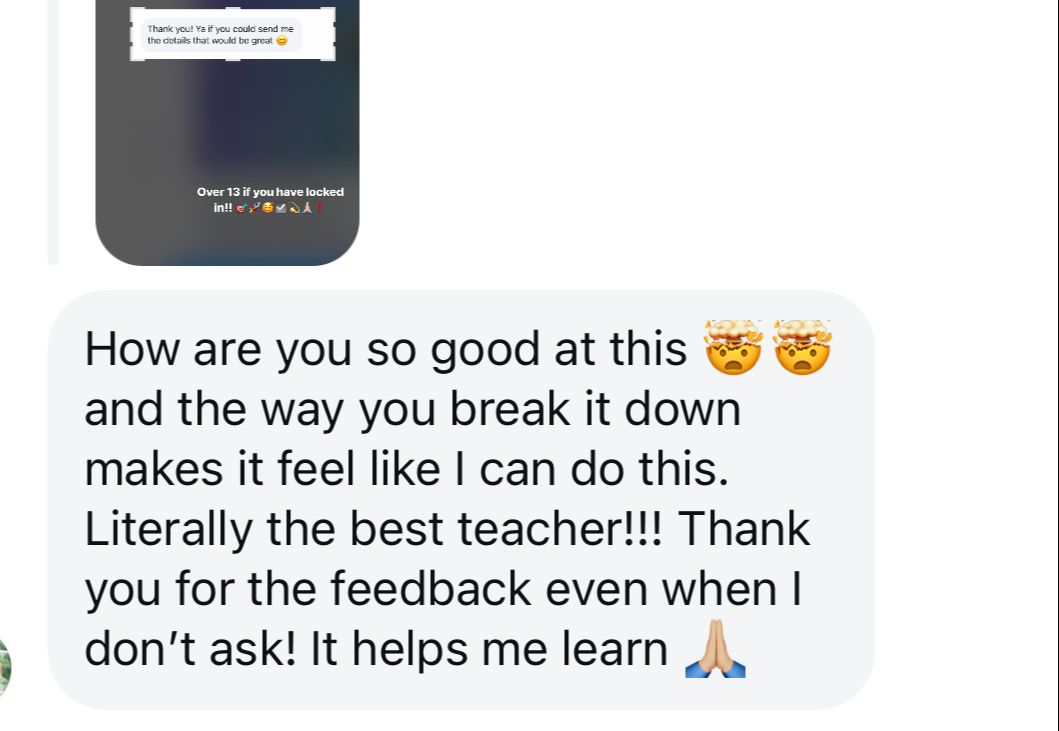
Task: Click the second exploding head emoji
Action: pyautogui.click(x=802, y=347)
